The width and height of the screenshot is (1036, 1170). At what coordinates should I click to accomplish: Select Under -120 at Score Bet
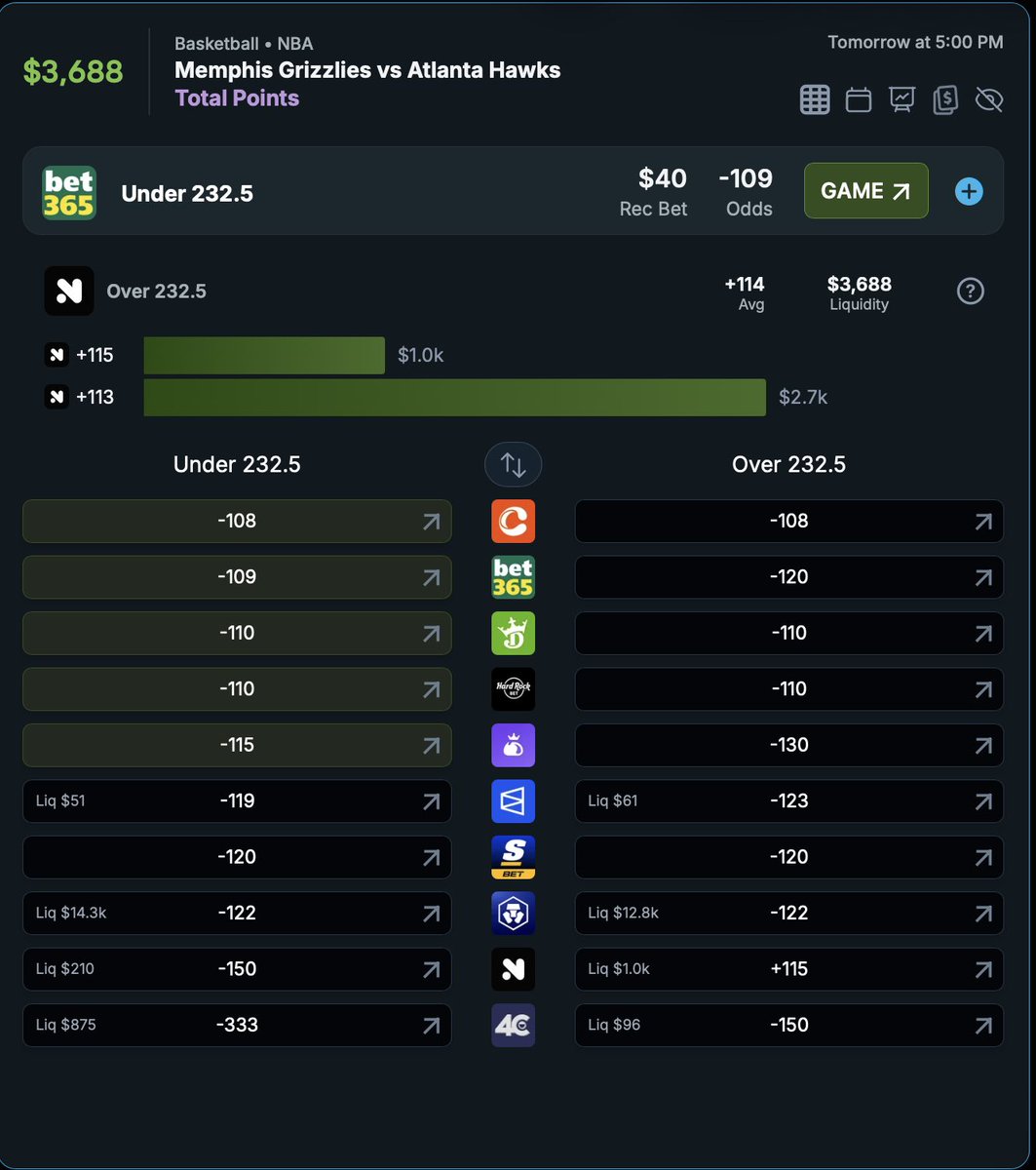237,858
